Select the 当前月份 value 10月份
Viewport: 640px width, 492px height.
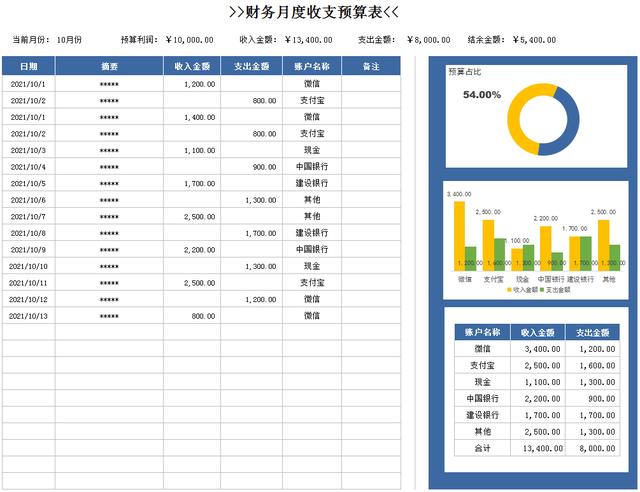(69, 40)
